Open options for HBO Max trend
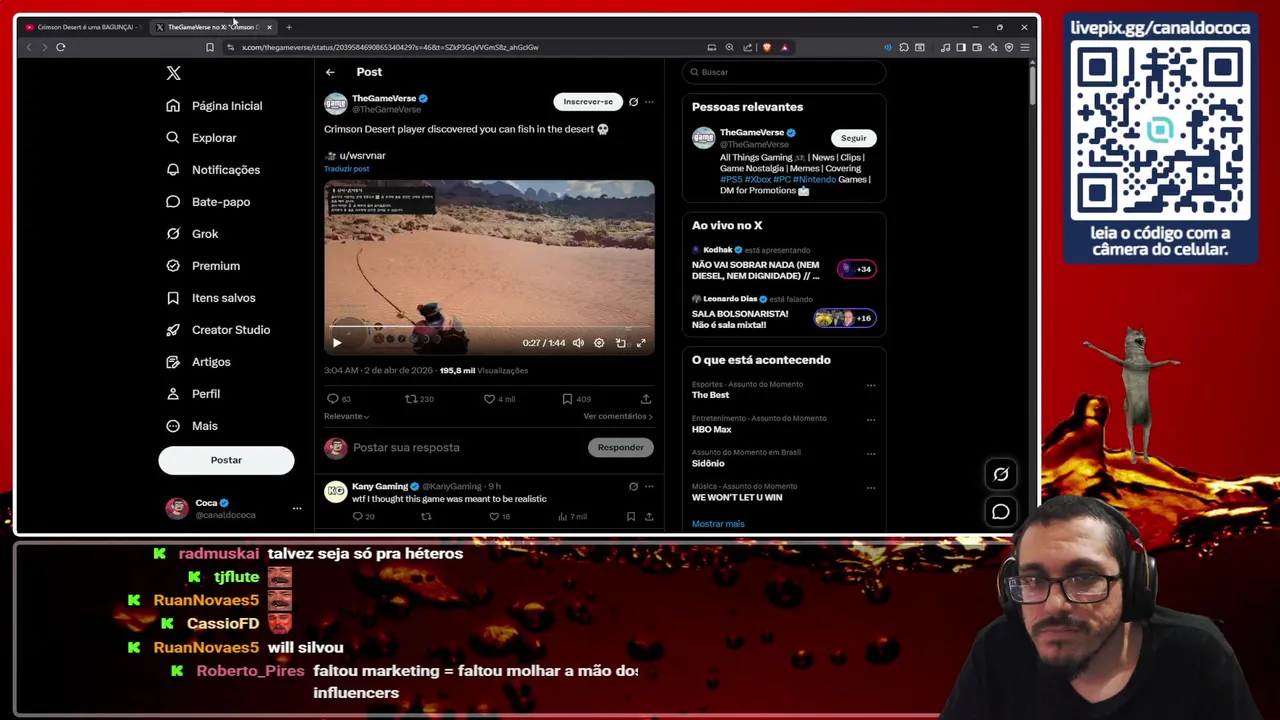1280x720 pixels. 871,419
